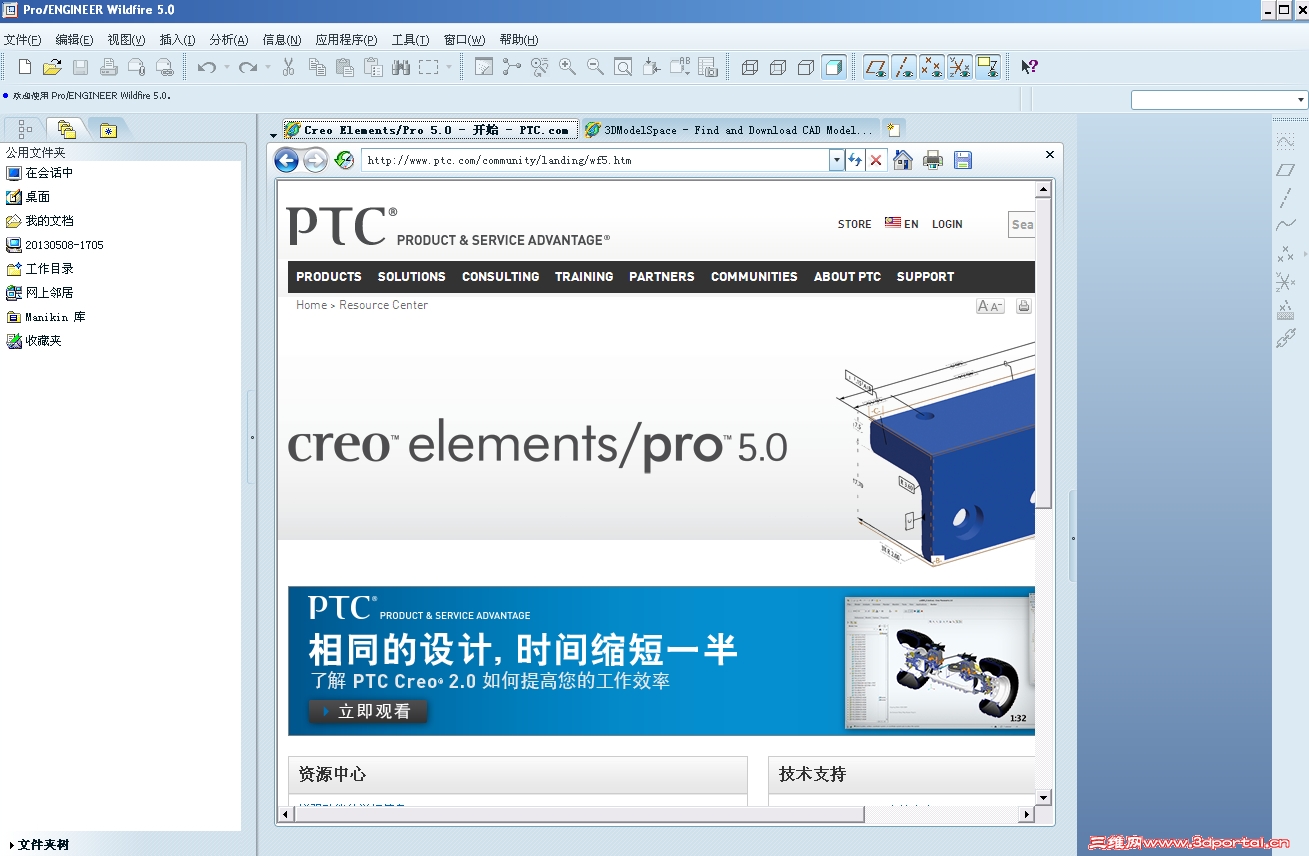Expand the 文件夹树 folder tree section

40,845
